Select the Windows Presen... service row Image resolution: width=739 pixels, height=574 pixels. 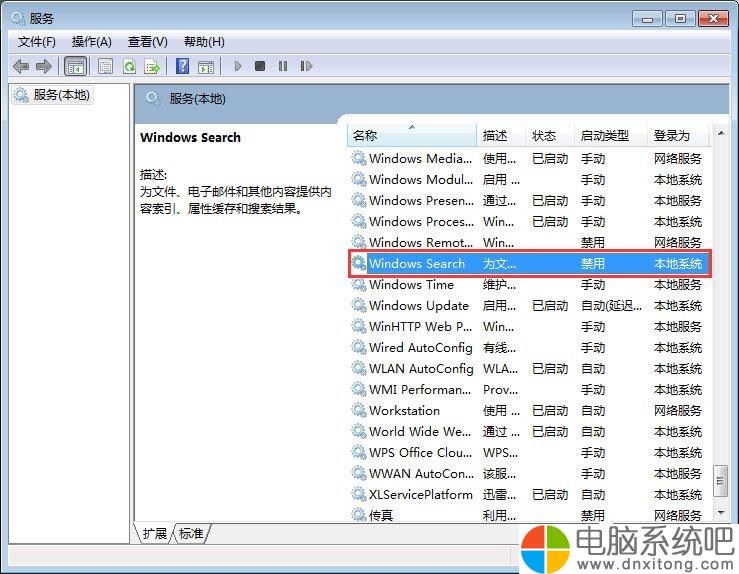[529, 201]
